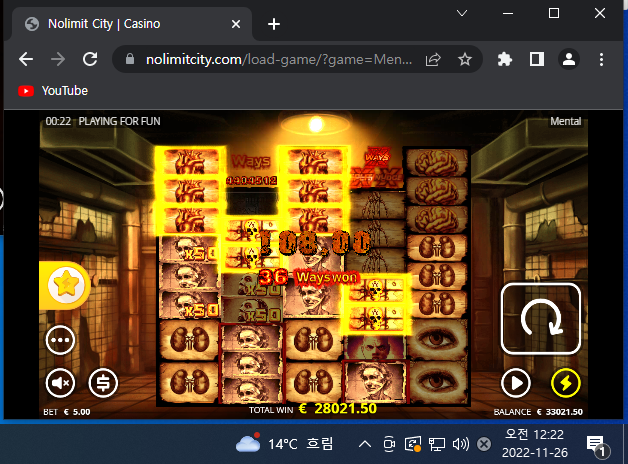Click the address bar URL
The image size is (628, 464).
279,60
